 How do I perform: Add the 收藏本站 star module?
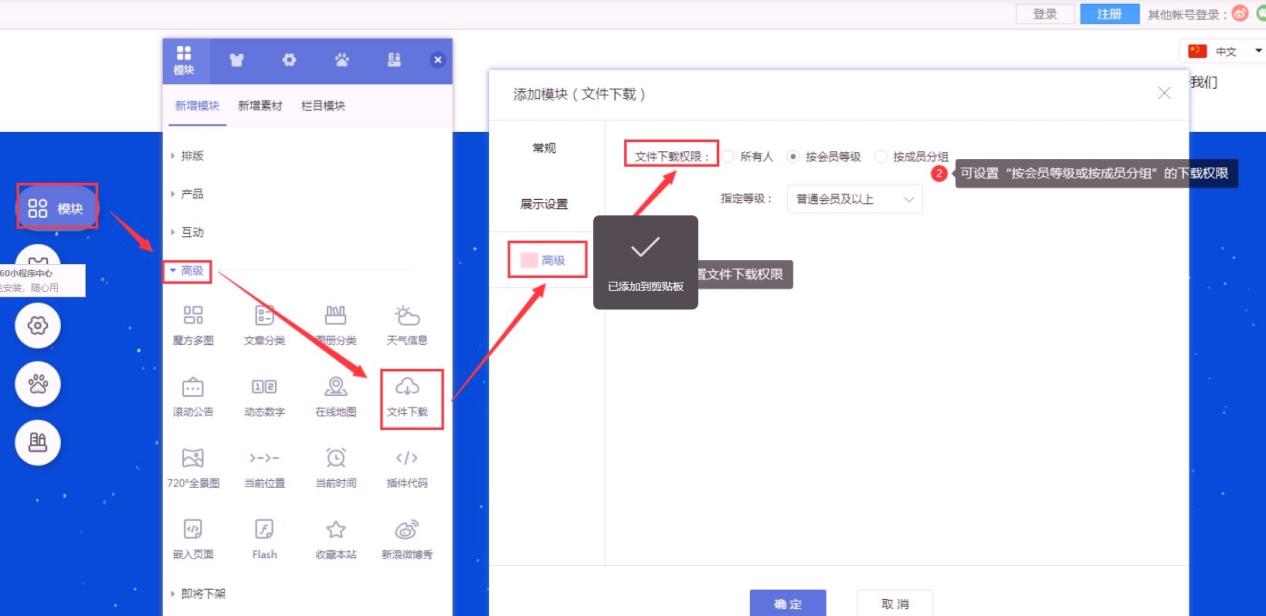point(336,531)
